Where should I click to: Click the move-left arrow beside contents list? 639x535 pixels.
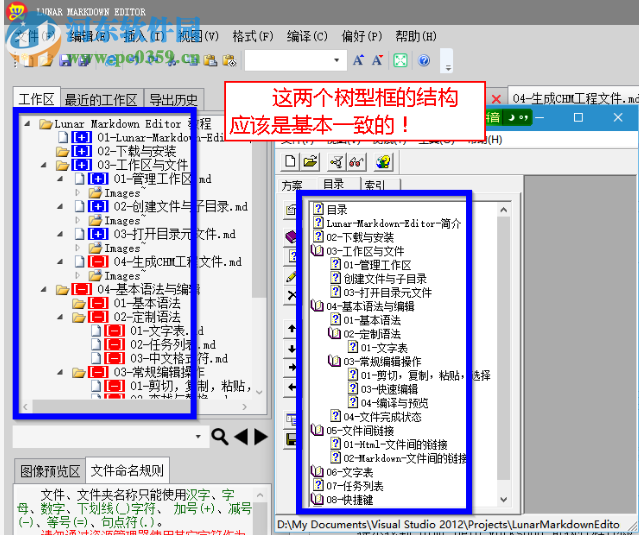point(291,387)
